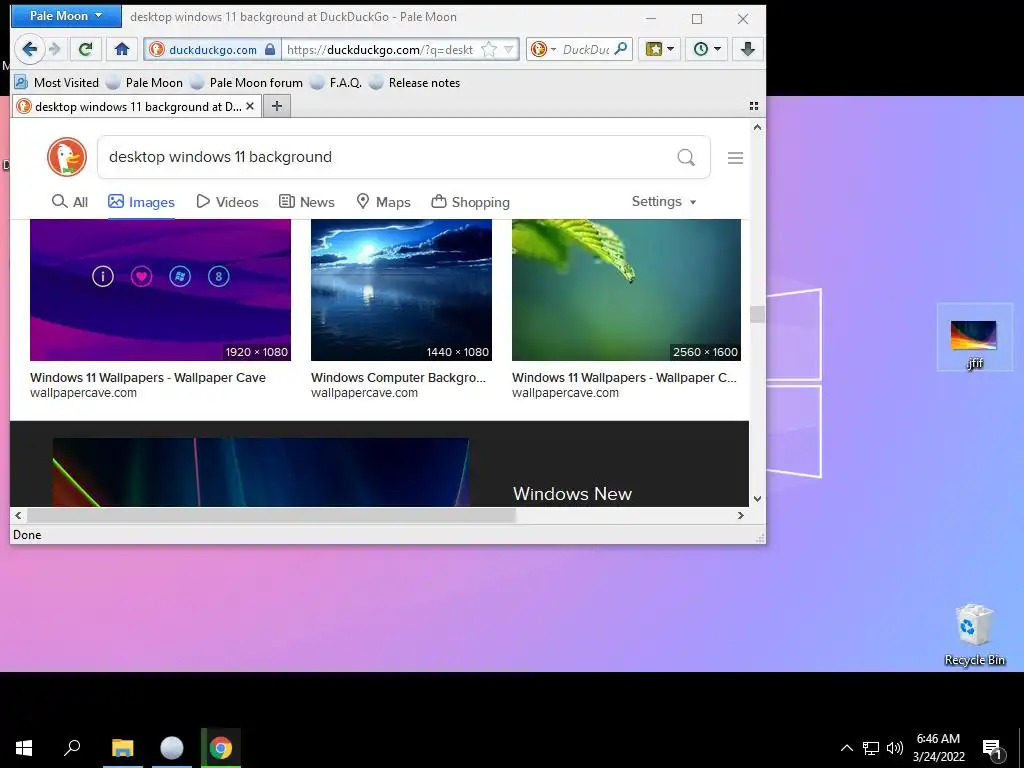The image size is (1024, 768).
Task: Show all tabs grid icon
Action: [754, 106]
